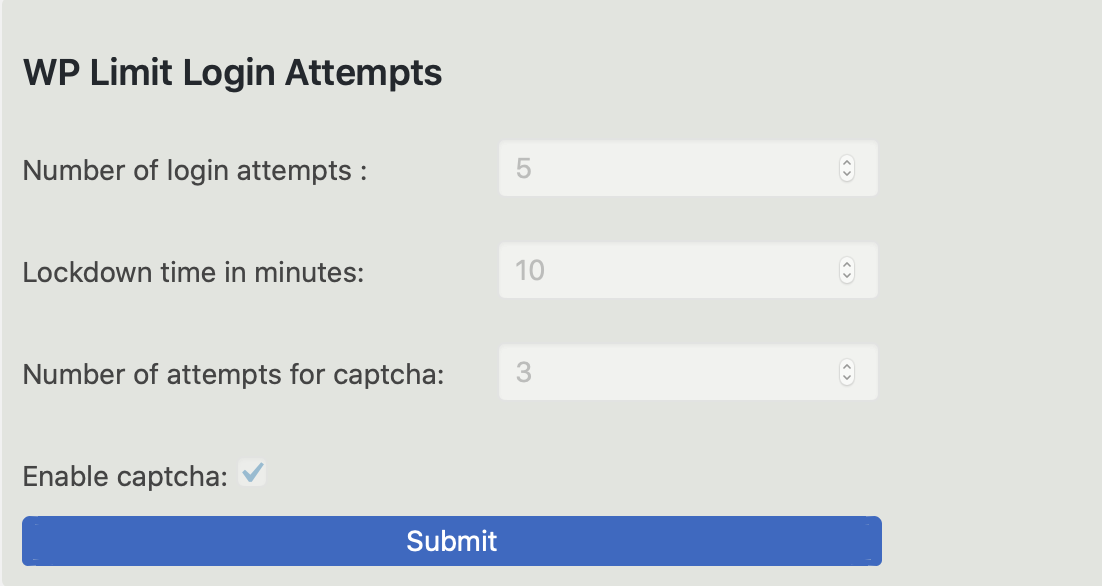This screenshot has width=1102, height=586.
Task: Click the 'Number of login attempts :' label
Action: tap(195, 171)
